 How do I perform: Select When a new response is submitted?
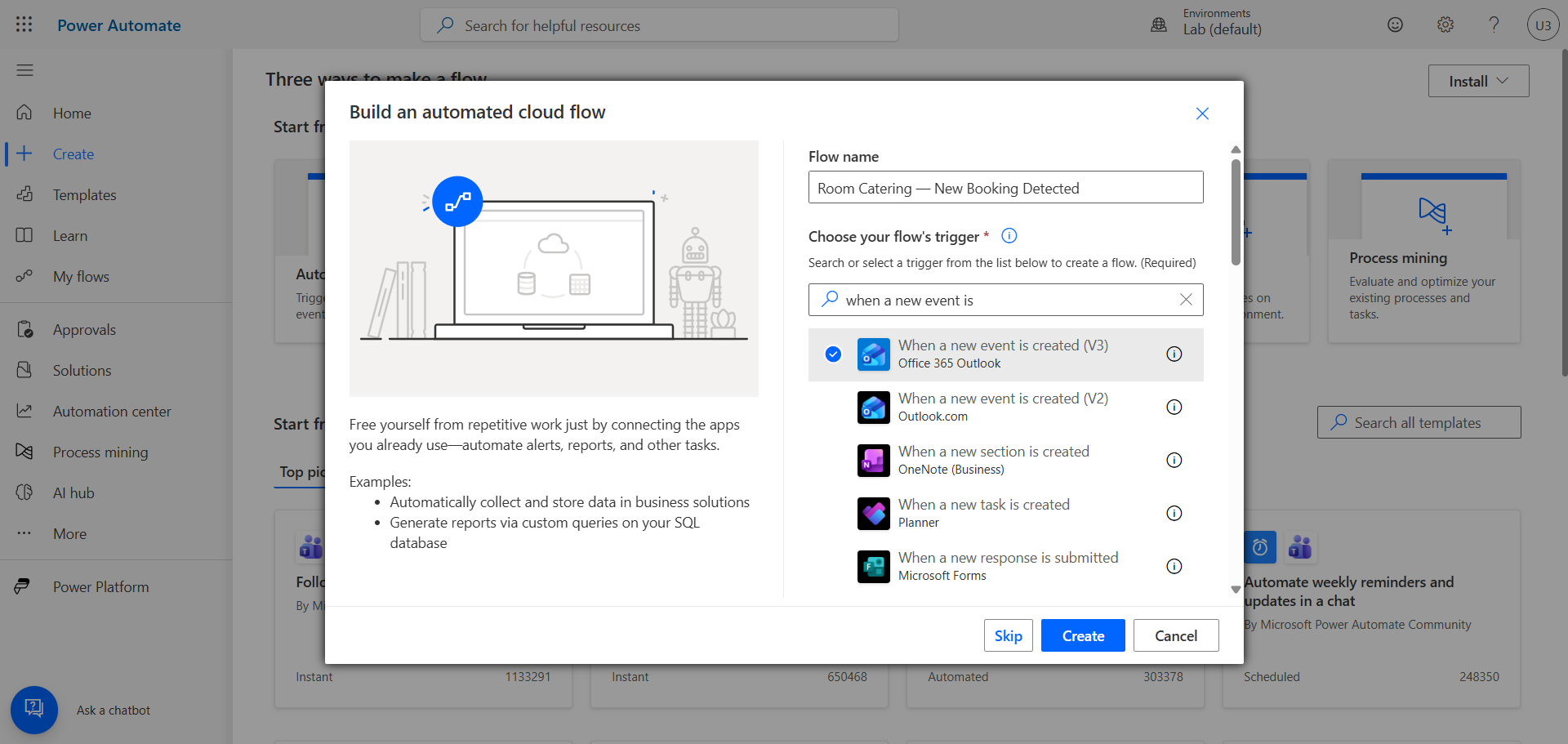[1005, 566]
